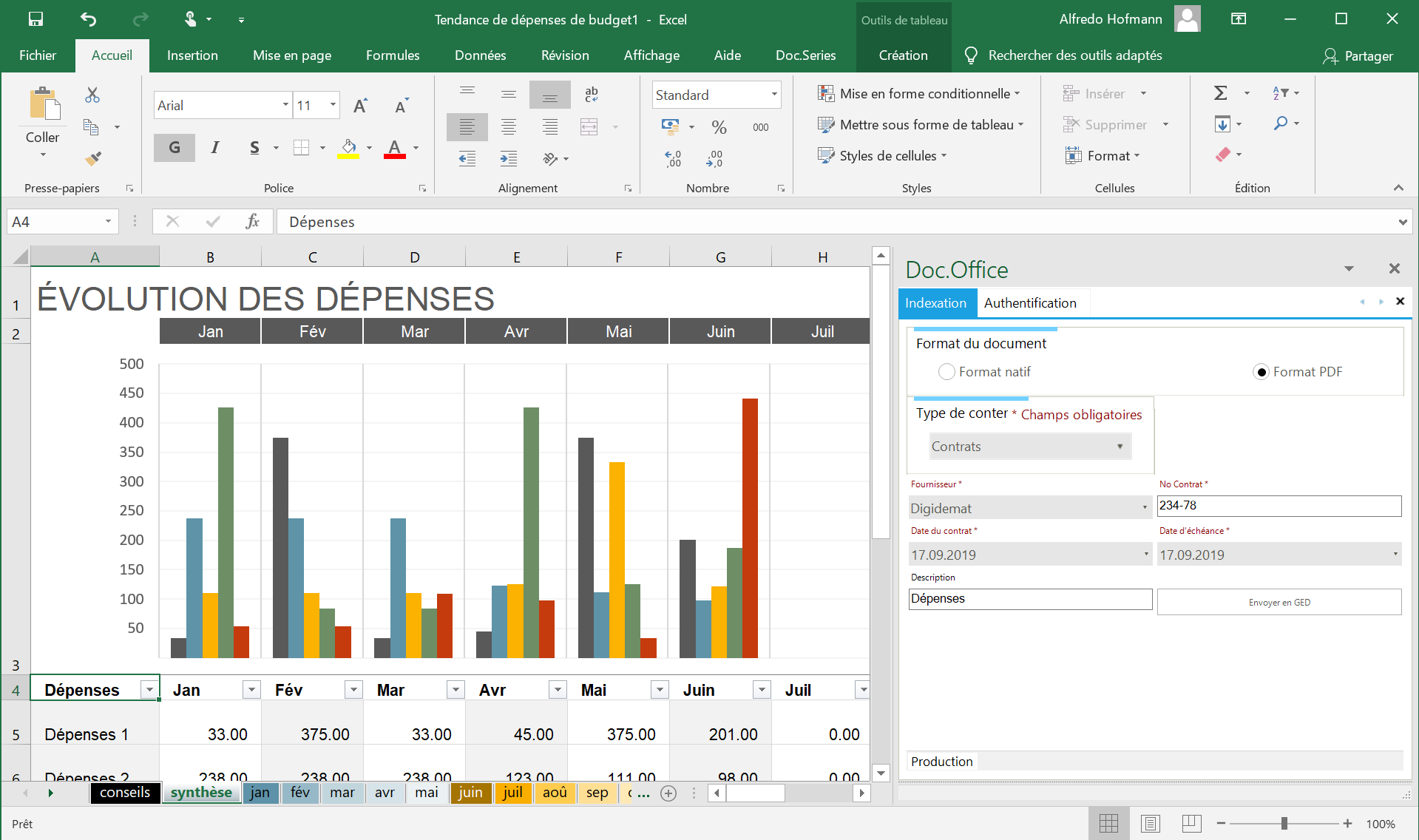Click the Undo arrow icon
1419x840 pixels.
tap(88, 19)
